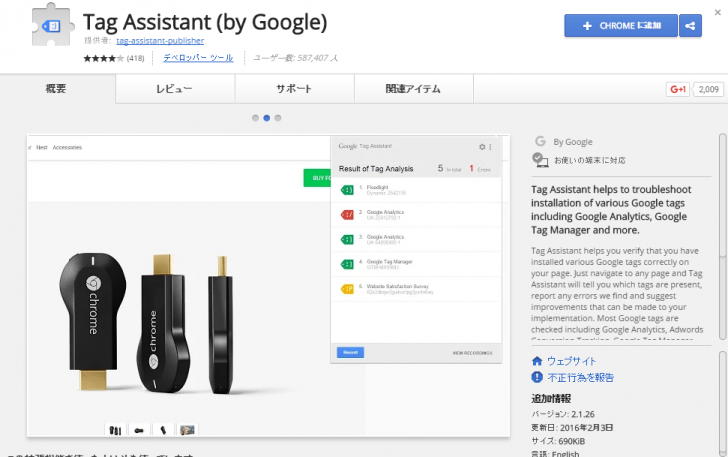The width and height of the screenshot is (728, 457).
Task: Click the description panel scrollbar
Action: pos(722,236)
